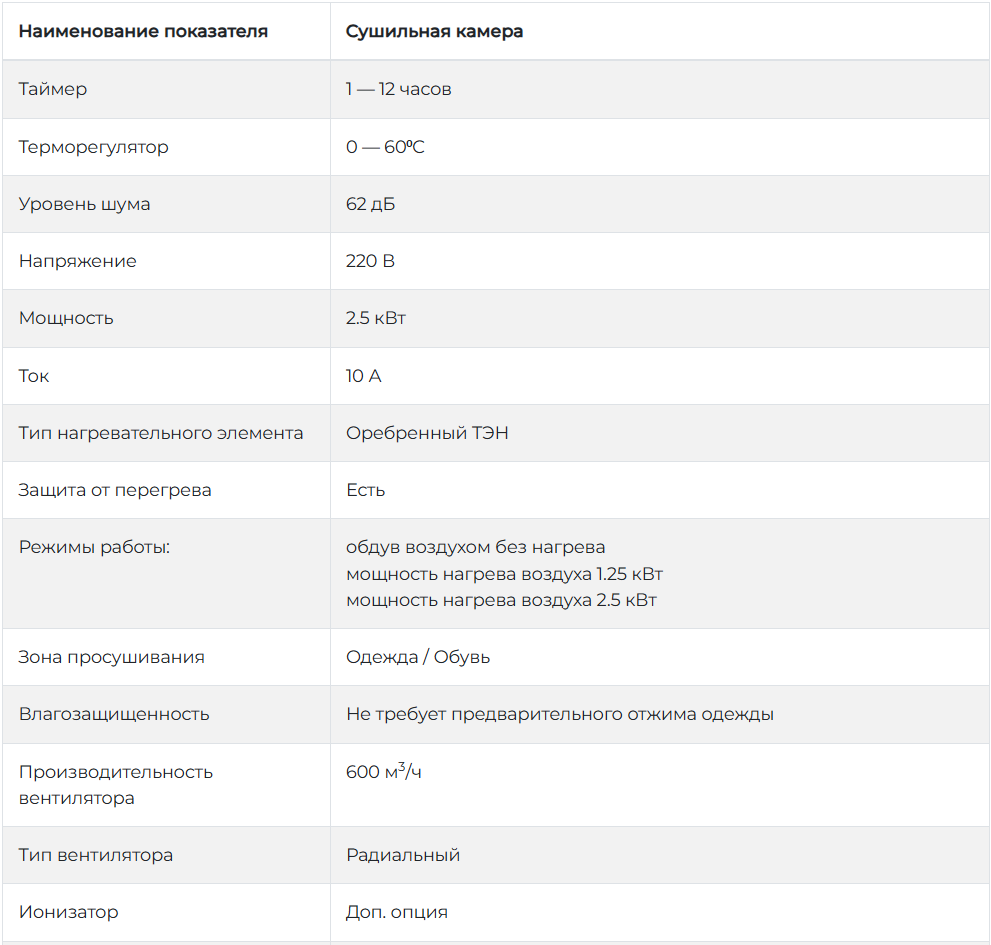Click the 'Доп. опция' ionizer value

click(397, 912)
